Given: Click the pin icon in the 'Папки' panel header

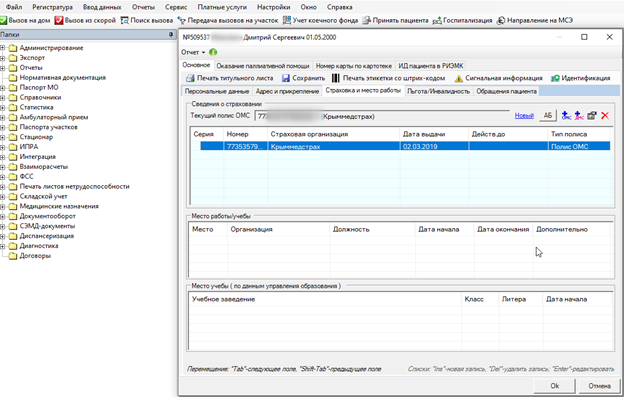Looking at the screenshot, I should [171, 35].
